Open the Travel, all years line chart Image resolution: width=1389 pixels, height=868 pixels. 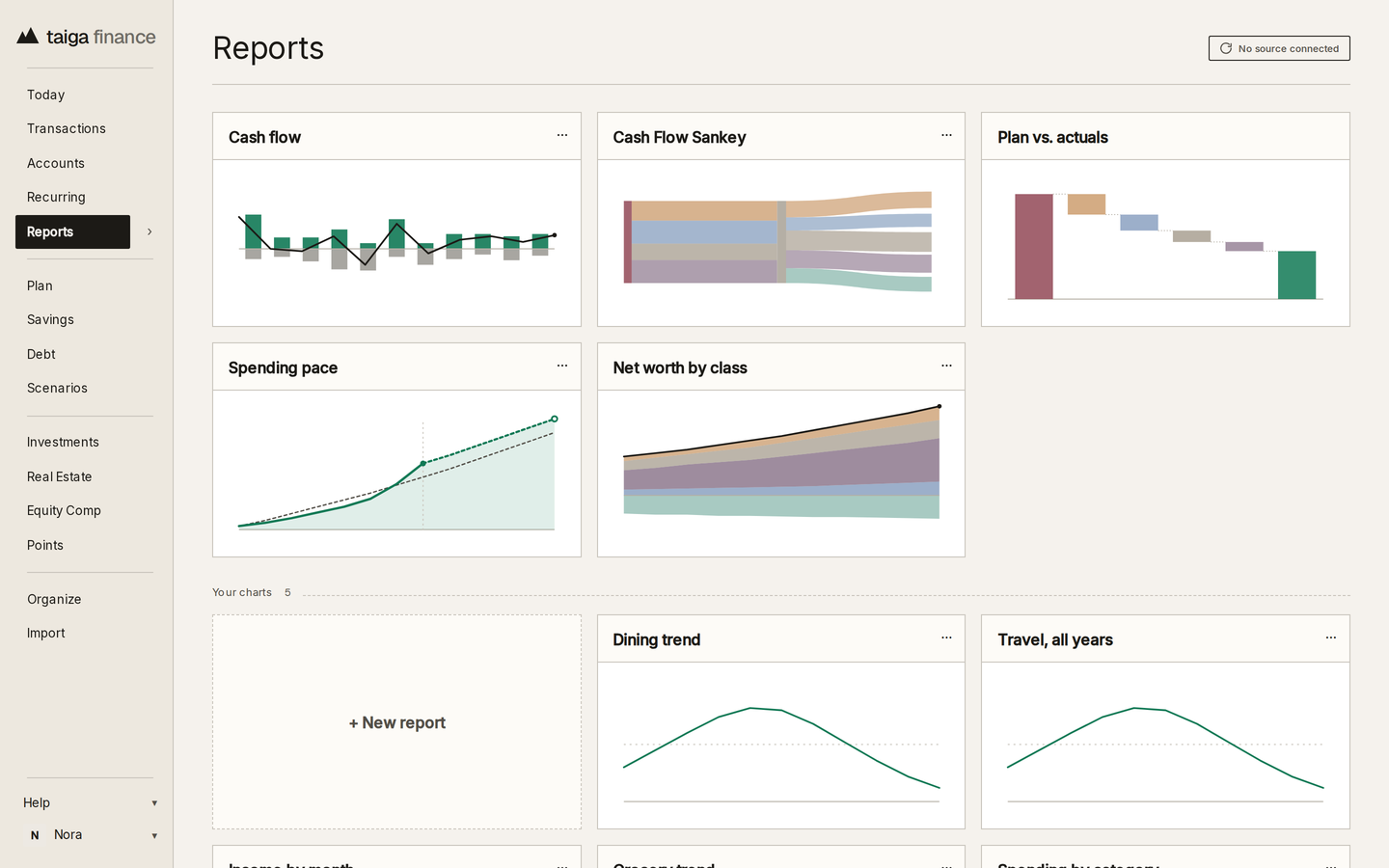click(x=1165, y=746)
